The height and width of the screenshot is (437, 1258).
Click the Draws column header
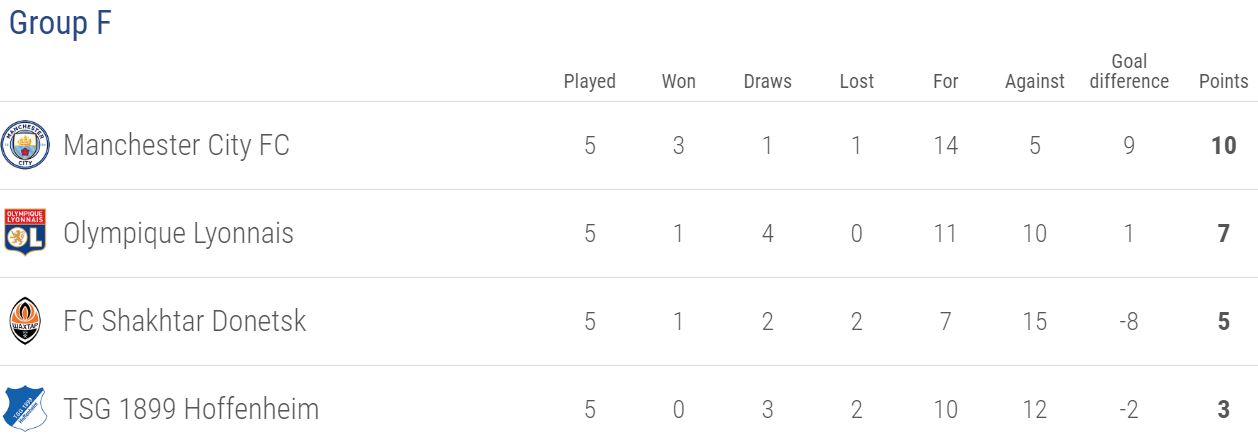point(768,81)
